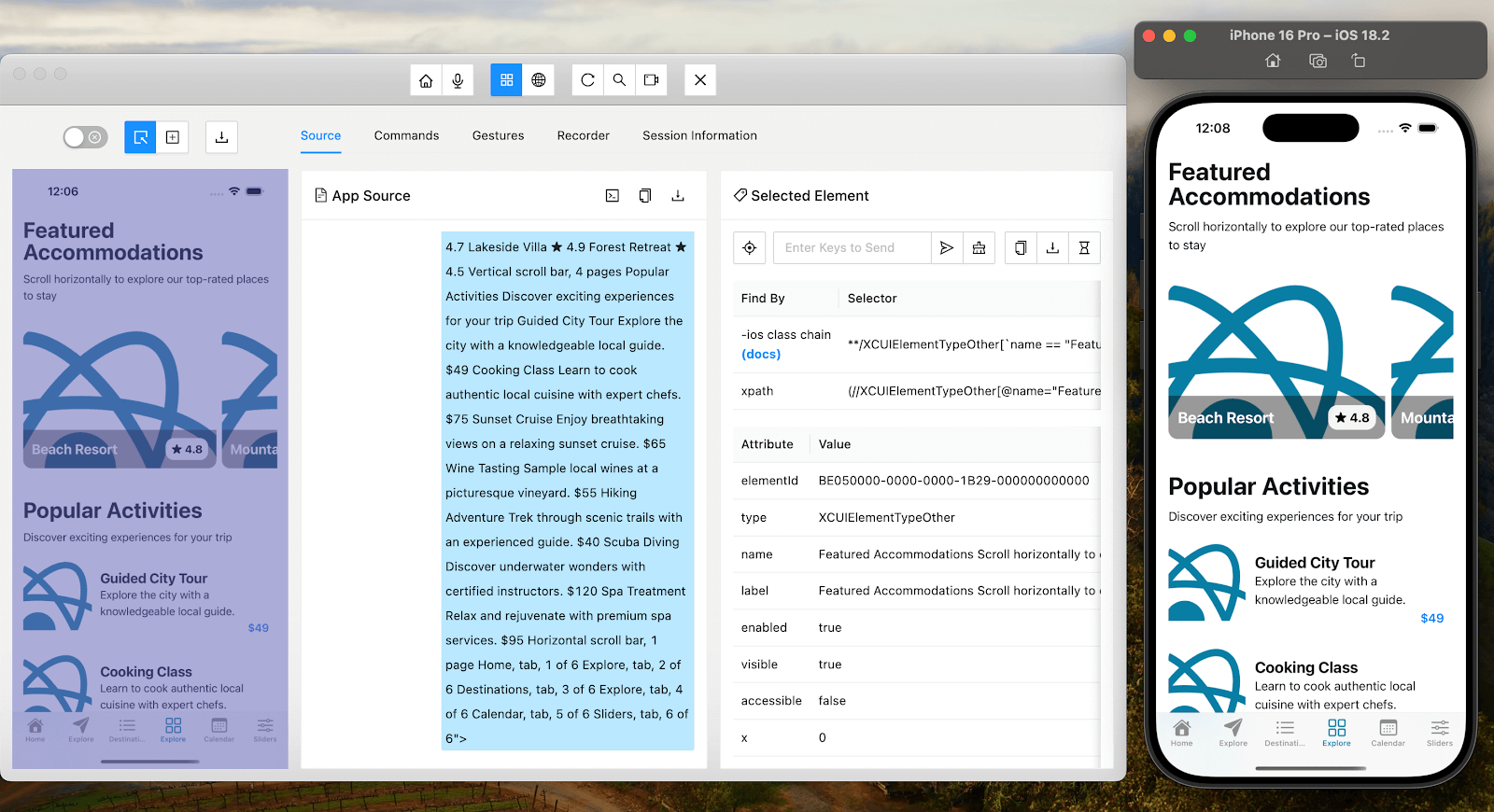Toggle attributes view in App Source header
This screenshot has width=1494, height=812.
[x=613, y=196]
